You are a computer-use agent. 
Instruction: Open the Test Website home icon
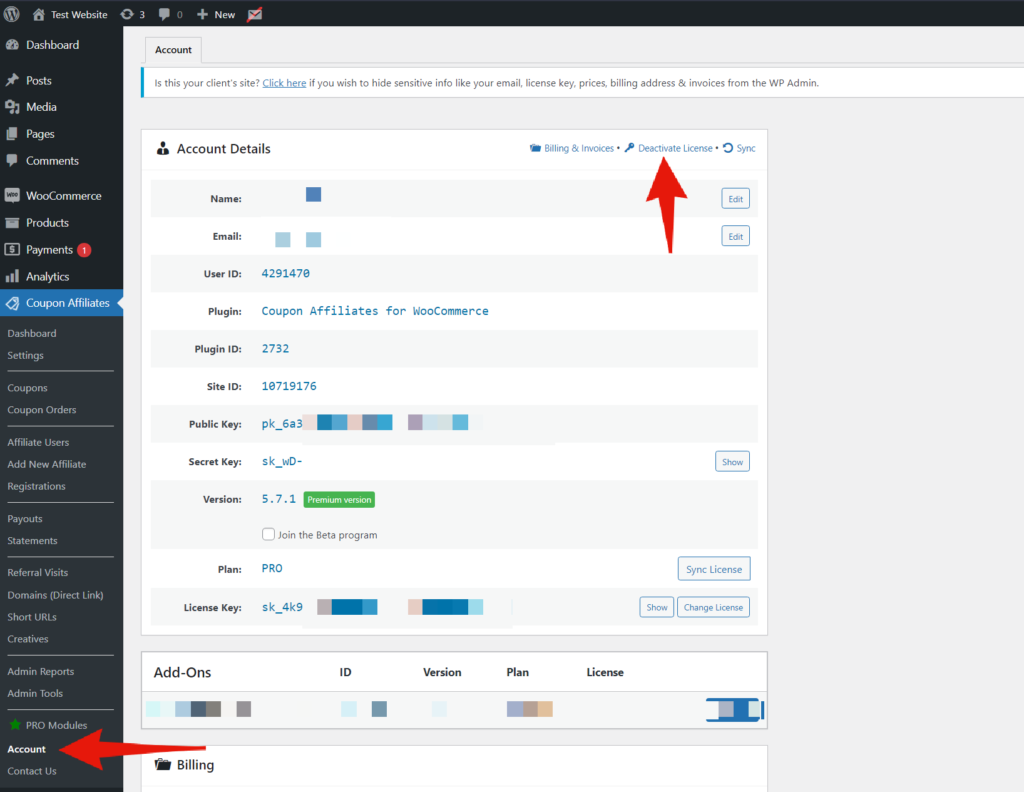coord(39,14)
